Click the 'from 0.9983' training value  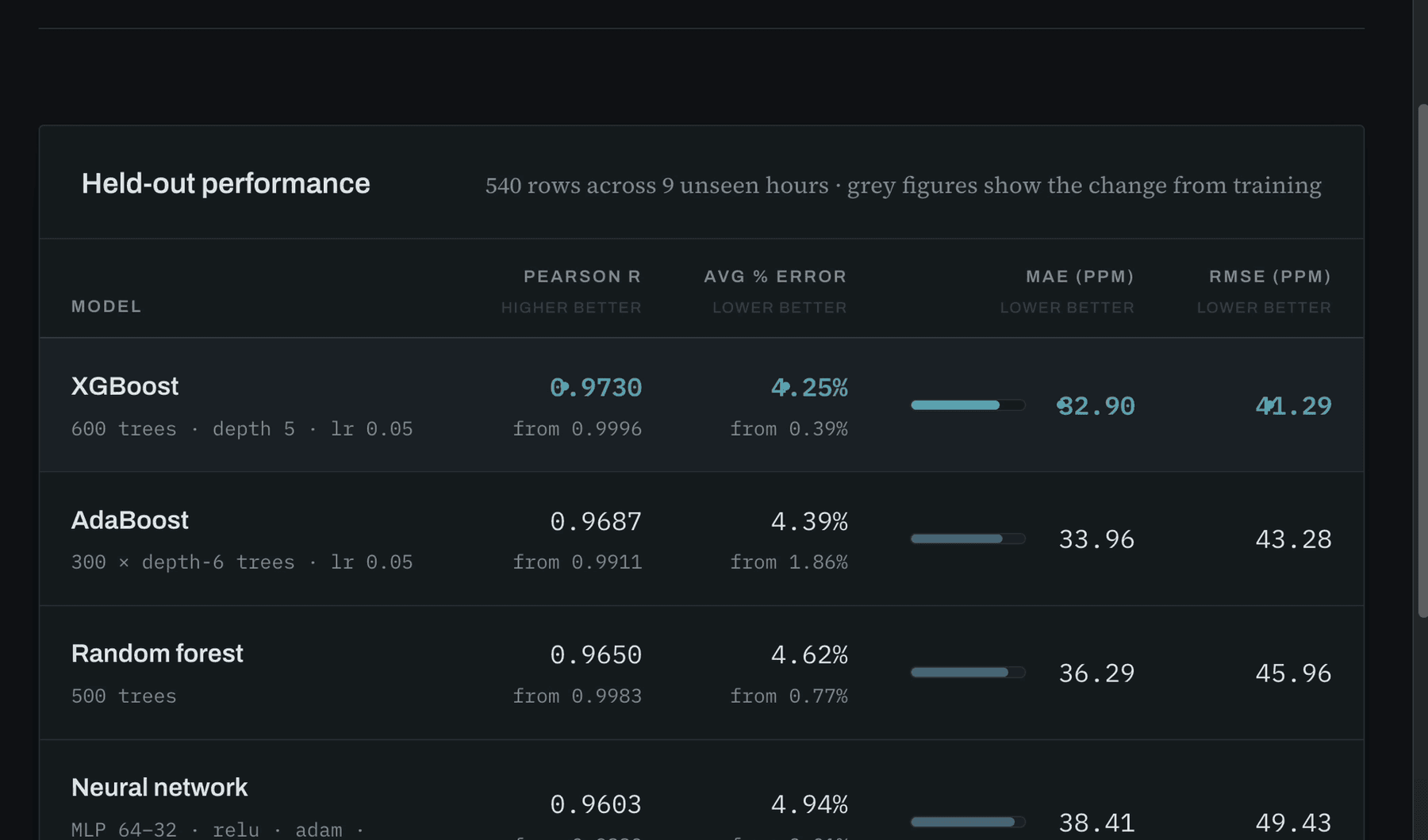[x=577, y=696]
